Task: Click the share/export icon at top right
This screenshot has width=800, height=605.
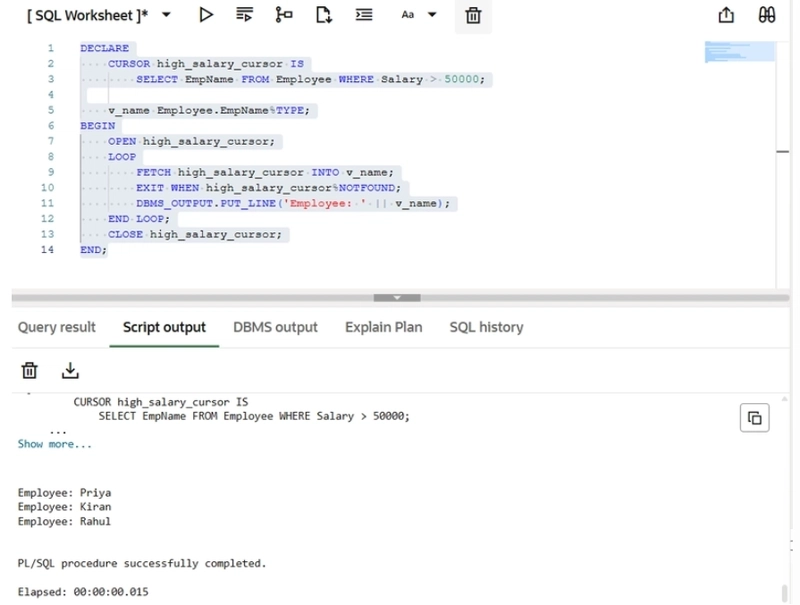Action: (x=727, y=15)
